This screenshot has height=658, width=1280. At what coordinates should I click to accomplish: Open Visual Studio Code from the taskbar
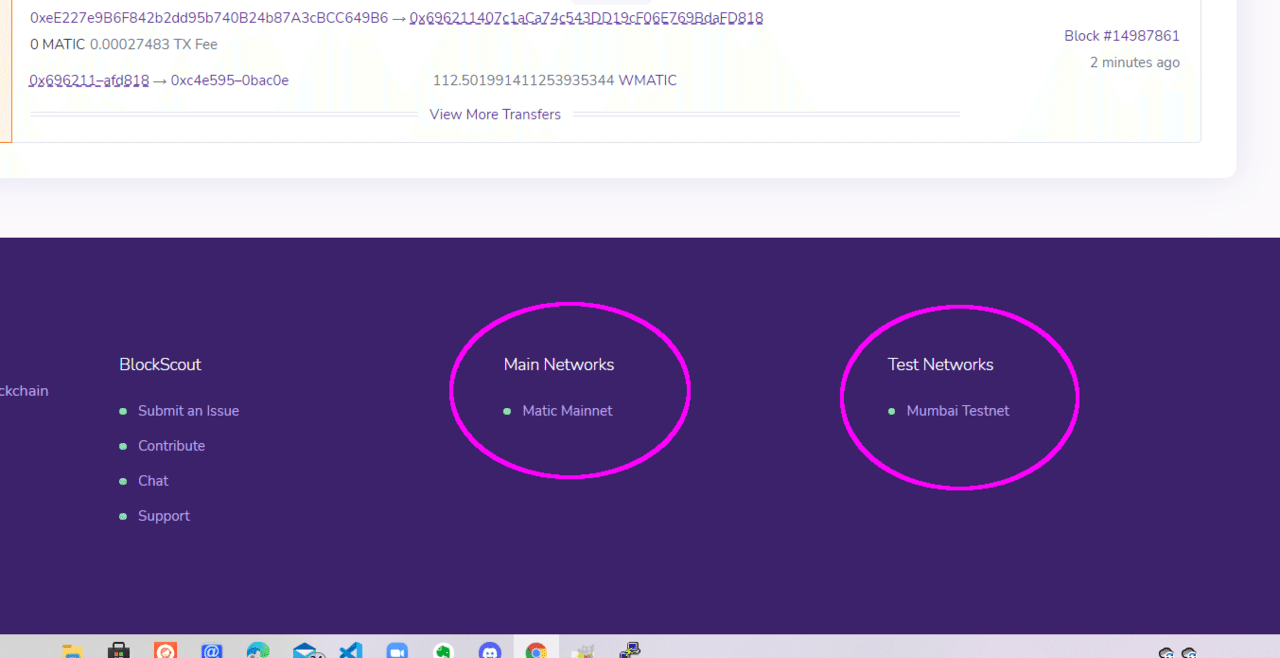[x=350, y=651]
